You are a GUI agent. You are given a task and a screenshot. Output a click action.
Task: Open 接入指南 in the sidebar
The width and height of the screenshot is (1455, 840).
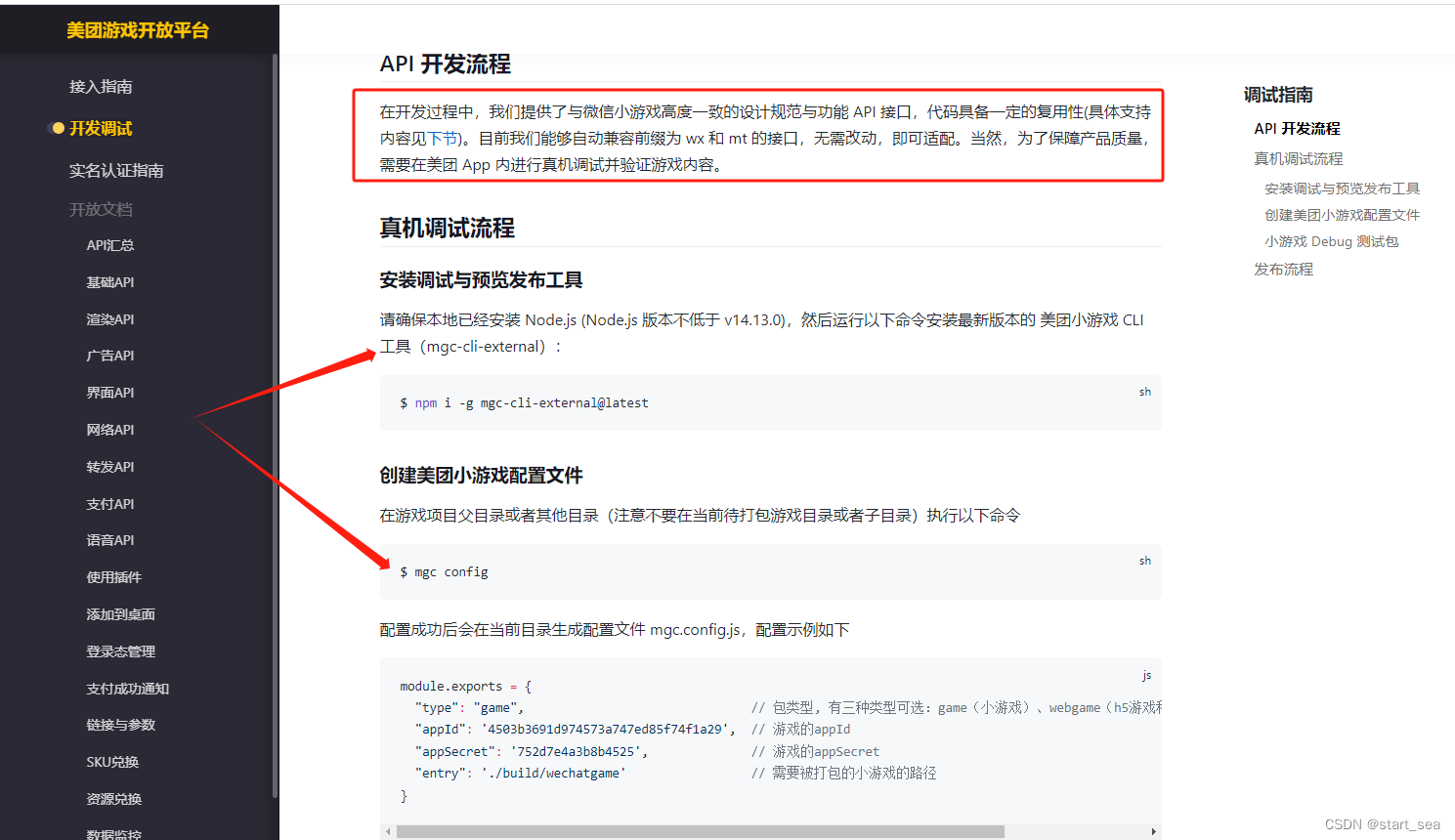coord(101,86)
